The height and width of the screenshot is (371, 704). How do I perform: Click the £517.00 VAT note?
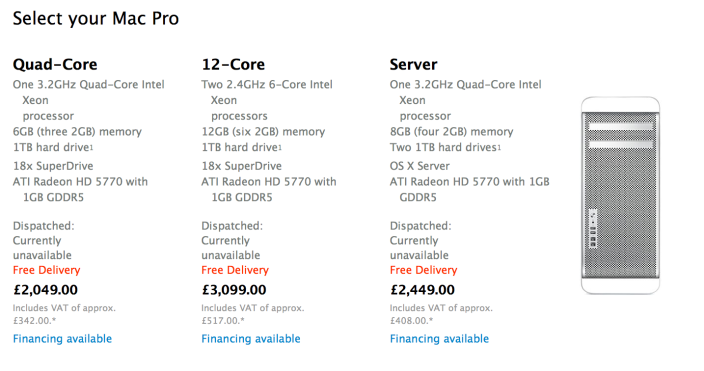(253, 314)
